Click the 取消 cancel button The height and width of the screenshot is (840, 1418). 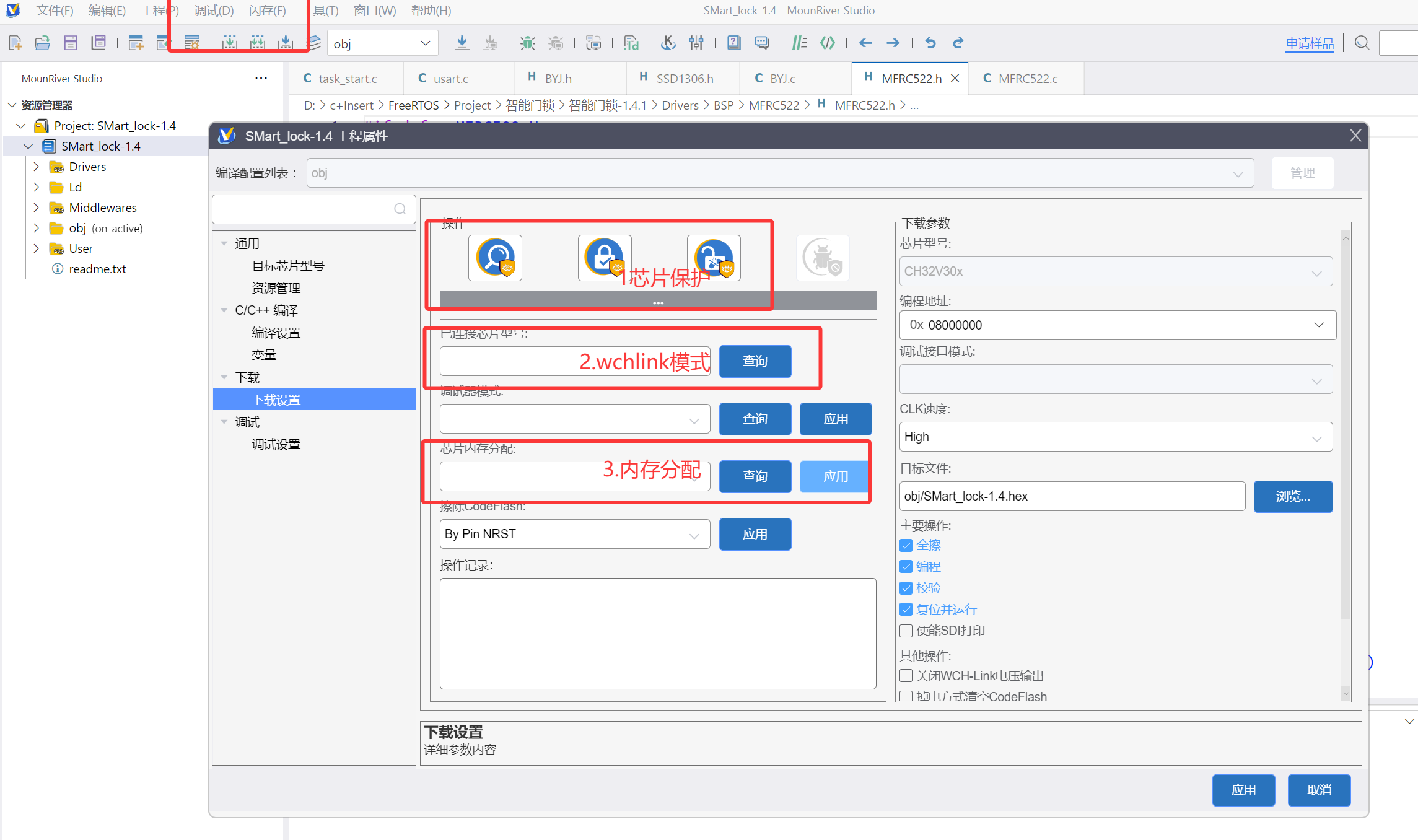[x=1319, y=790]
